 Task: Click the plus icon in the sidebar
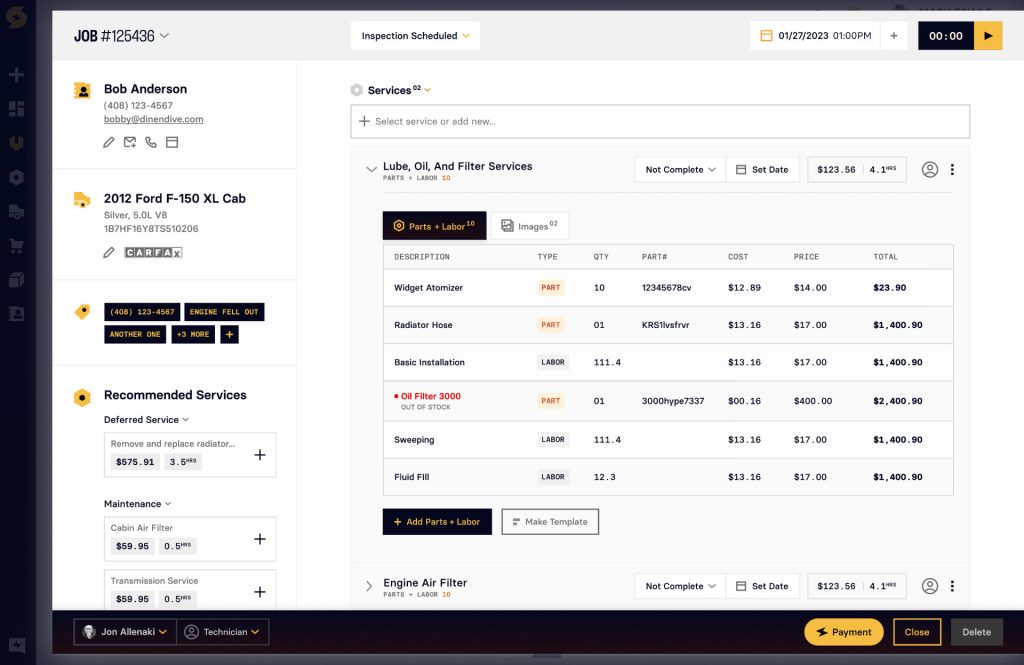(15, 74)
